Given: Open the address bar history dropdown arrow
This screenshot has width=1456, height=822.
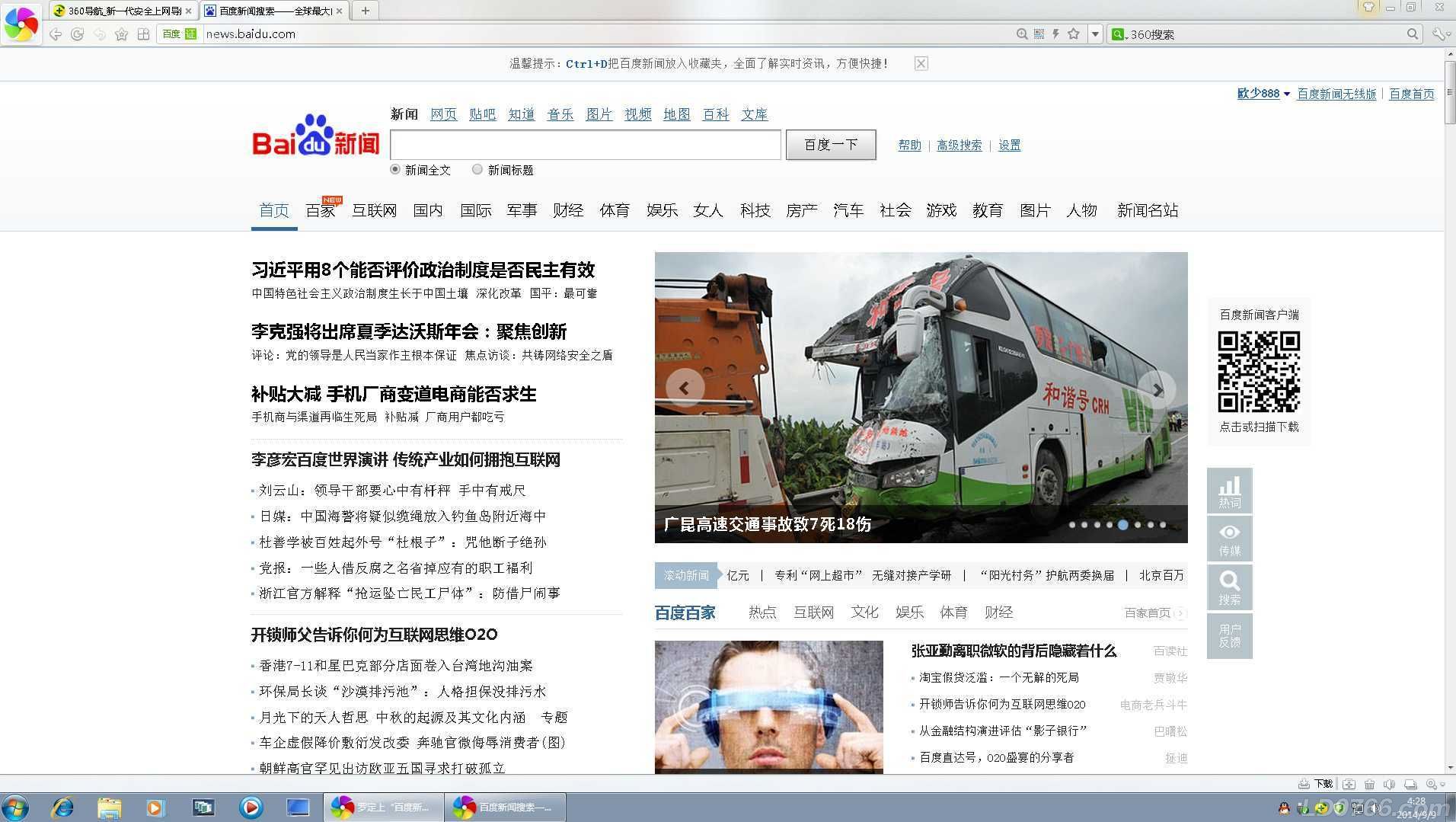Looking at the screenshot, I should (1095, 34).
